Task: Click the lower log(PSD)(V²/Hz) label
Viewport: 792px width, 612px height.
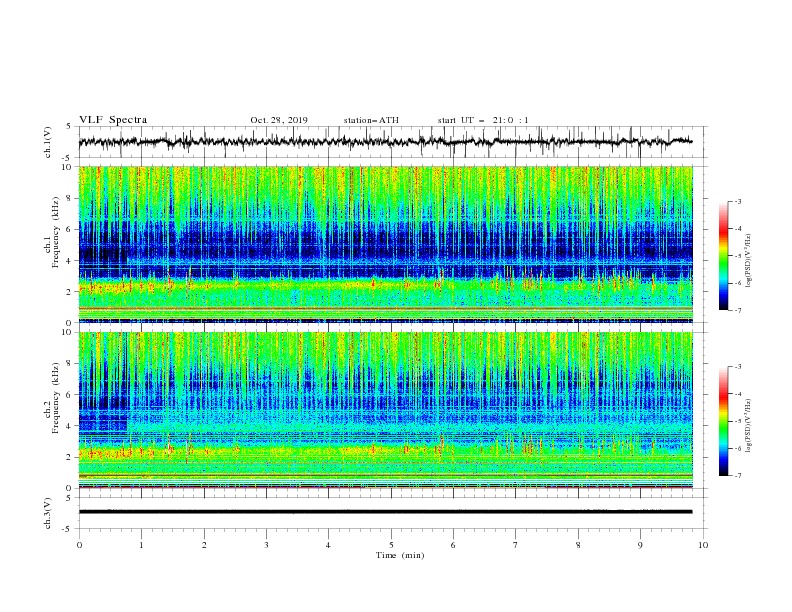Action: 749,426
